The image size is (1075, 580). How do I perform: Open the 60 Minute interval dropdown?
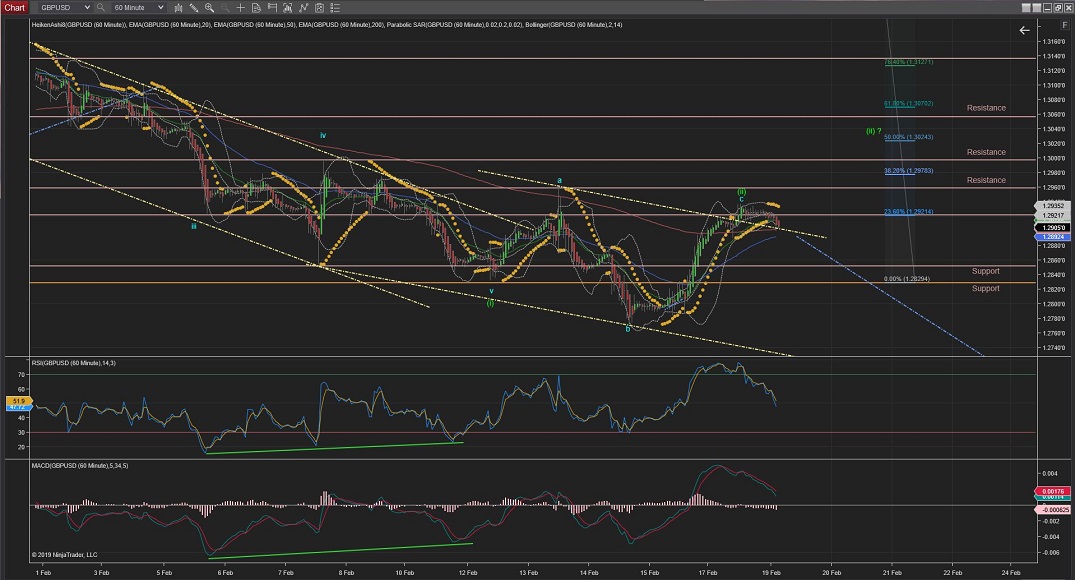tap(138, 8)
